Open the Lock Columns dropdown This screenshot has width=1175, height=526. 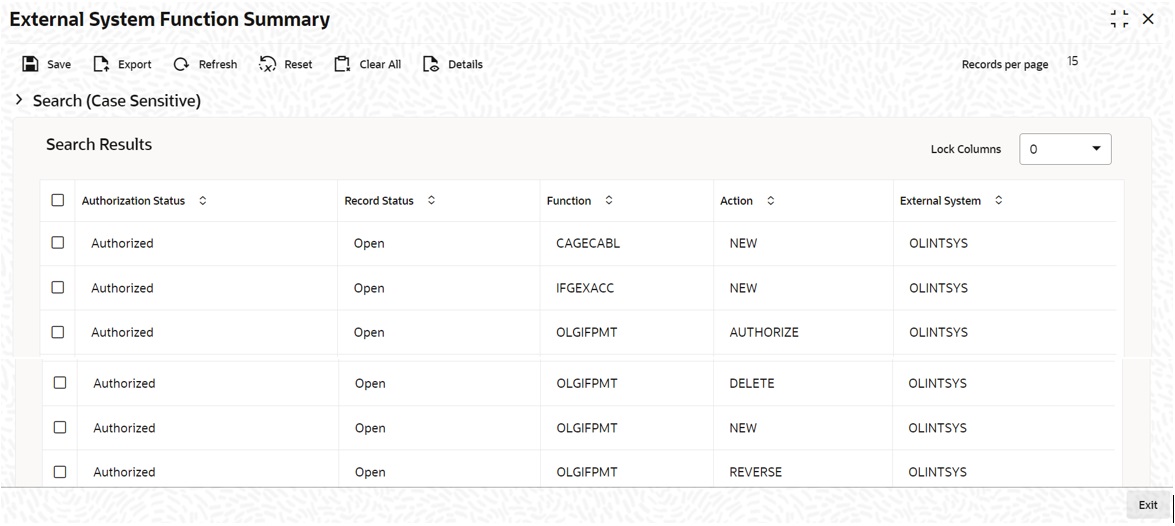click(x=1066, y=149)
